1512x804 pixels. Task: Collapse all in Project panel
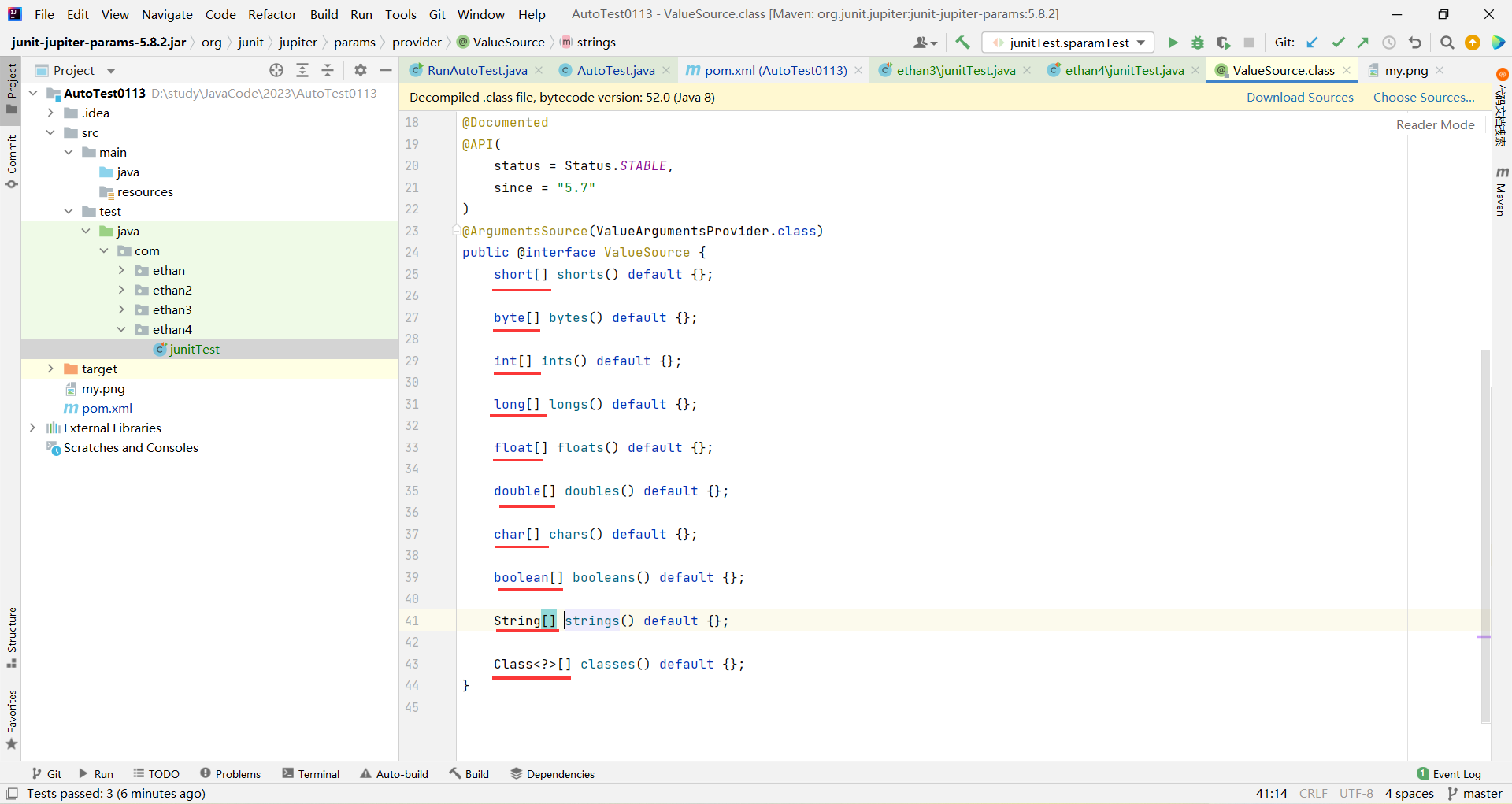[328, 70]
